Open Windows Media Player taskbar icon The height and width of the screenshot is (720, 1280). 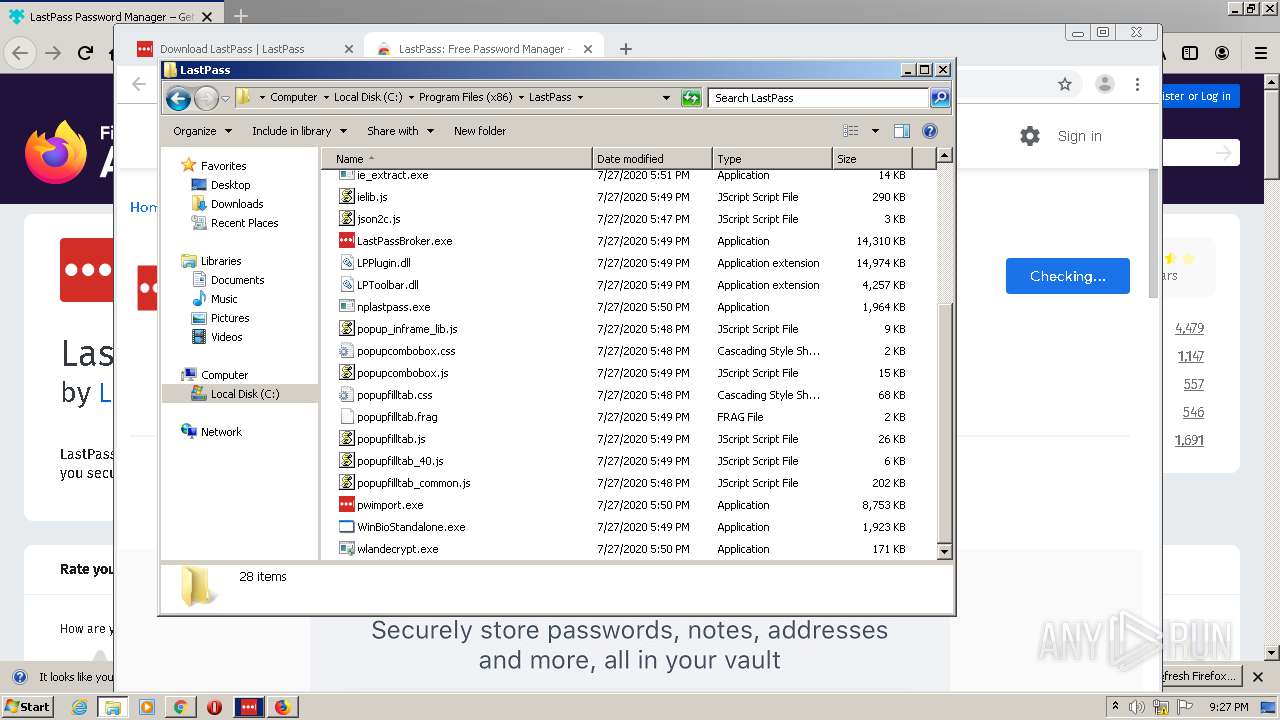tap(147, 707)
